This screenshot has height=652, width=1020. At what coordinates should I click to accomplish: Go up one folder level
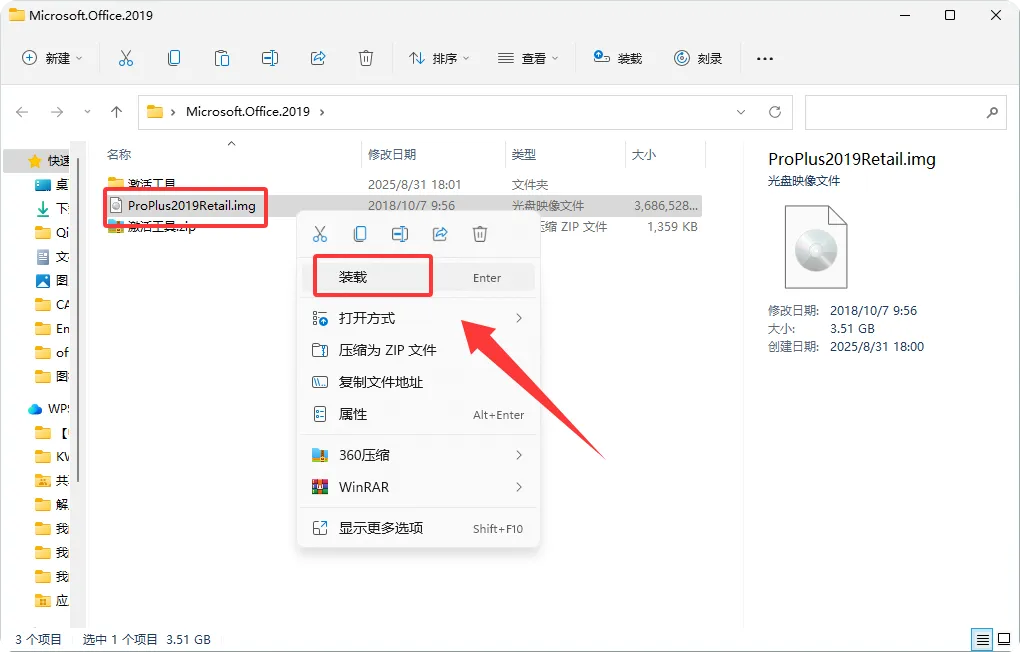coord(116,112)
